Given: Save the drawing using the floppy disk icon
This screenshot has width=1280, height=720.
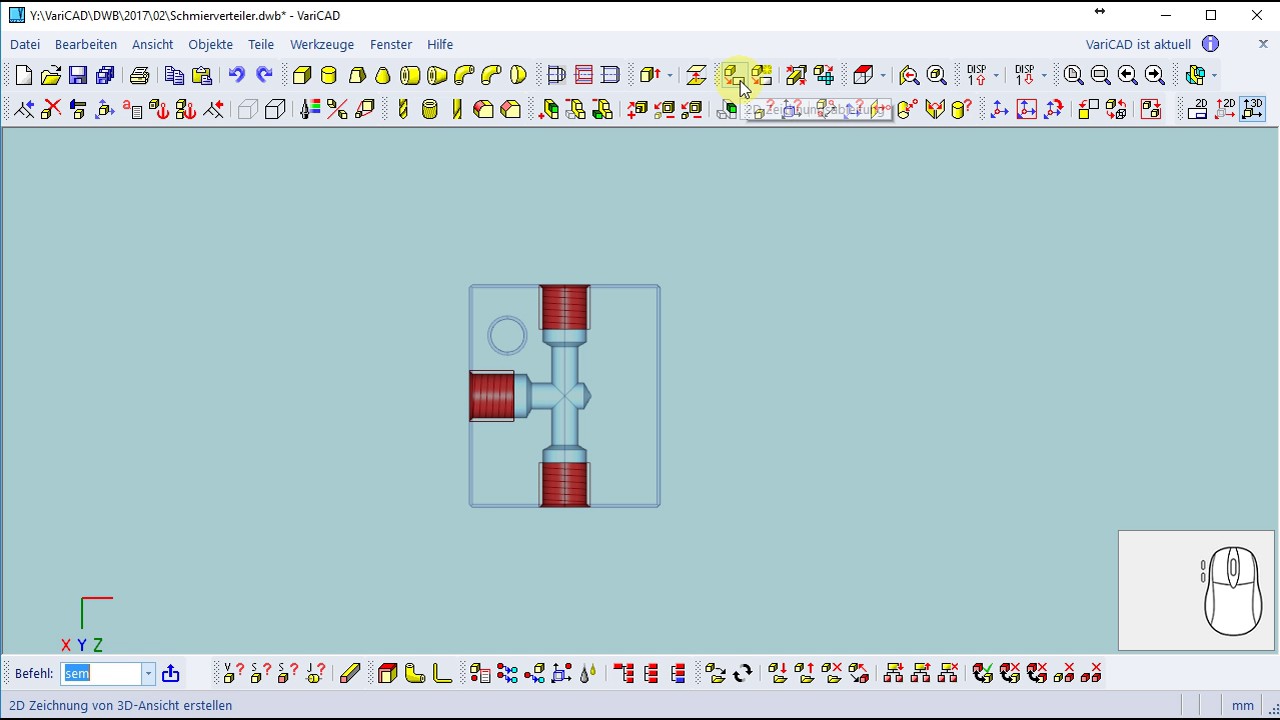Looking at the screenshot, I should click(78, 75).
